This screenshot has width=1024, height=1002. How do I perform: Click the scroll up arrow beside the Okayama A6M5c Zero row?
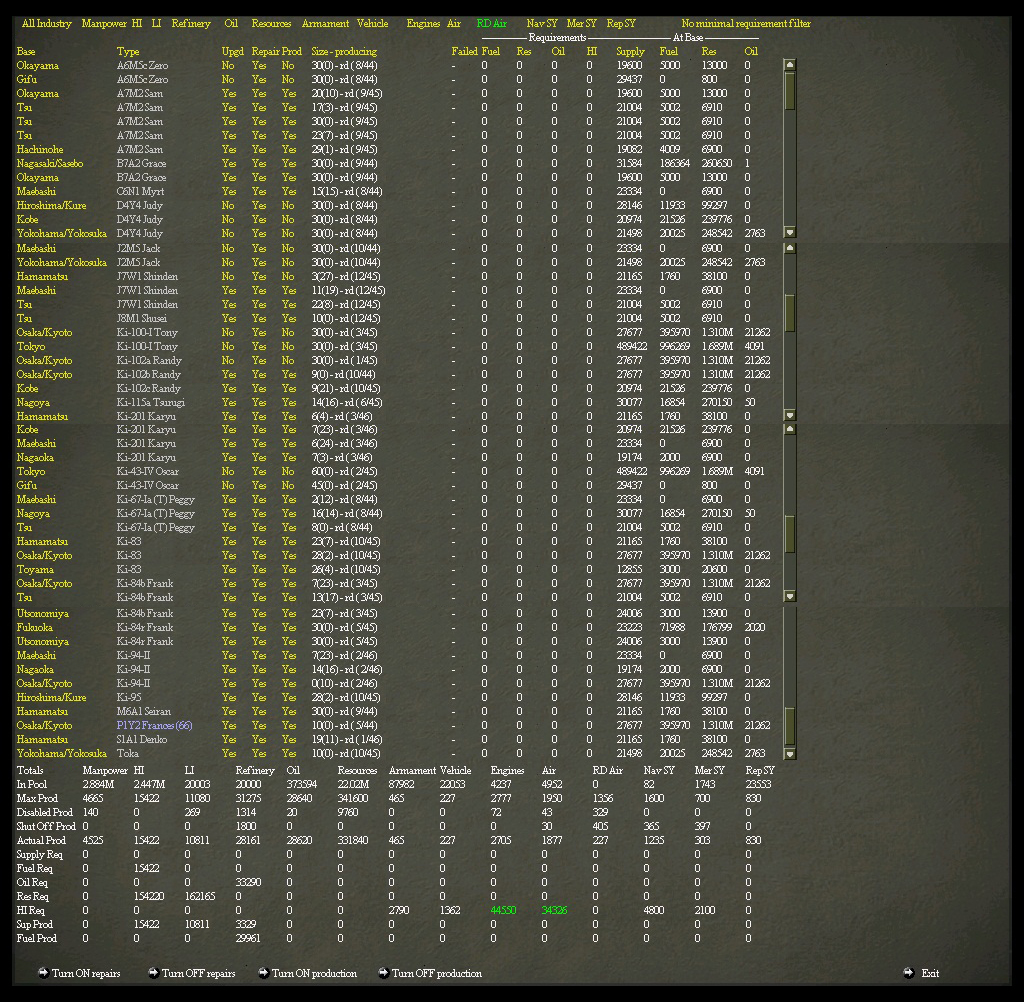click(790, 65)
